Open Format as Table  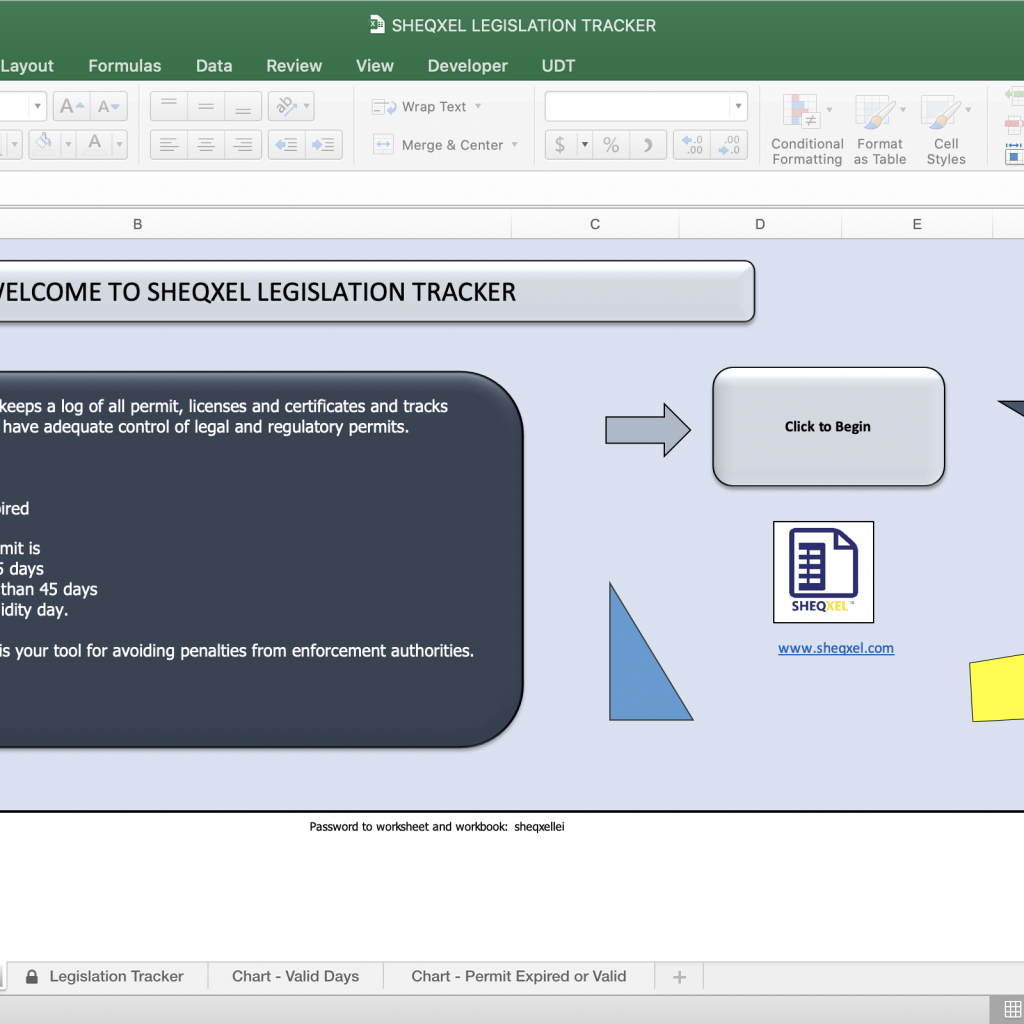(x=879, y=129)
